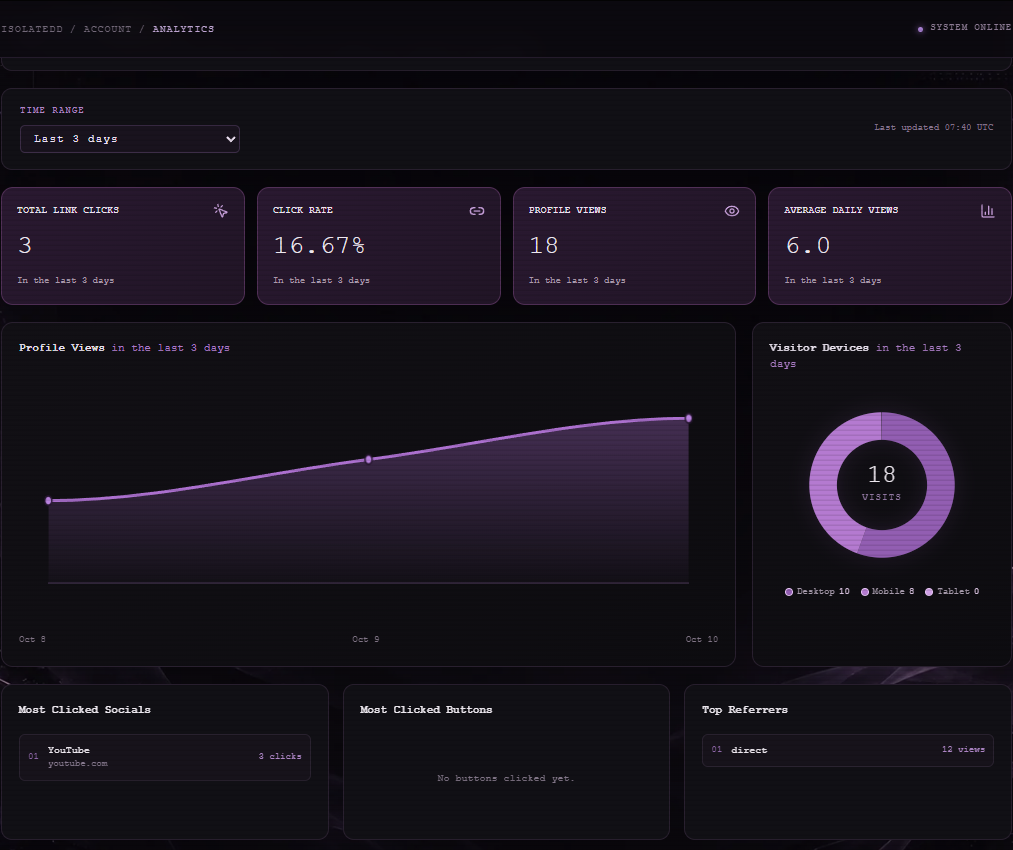1013x850 pixels.
Task: Click the 'Top Referrers' heading
Action: point(745,710)
